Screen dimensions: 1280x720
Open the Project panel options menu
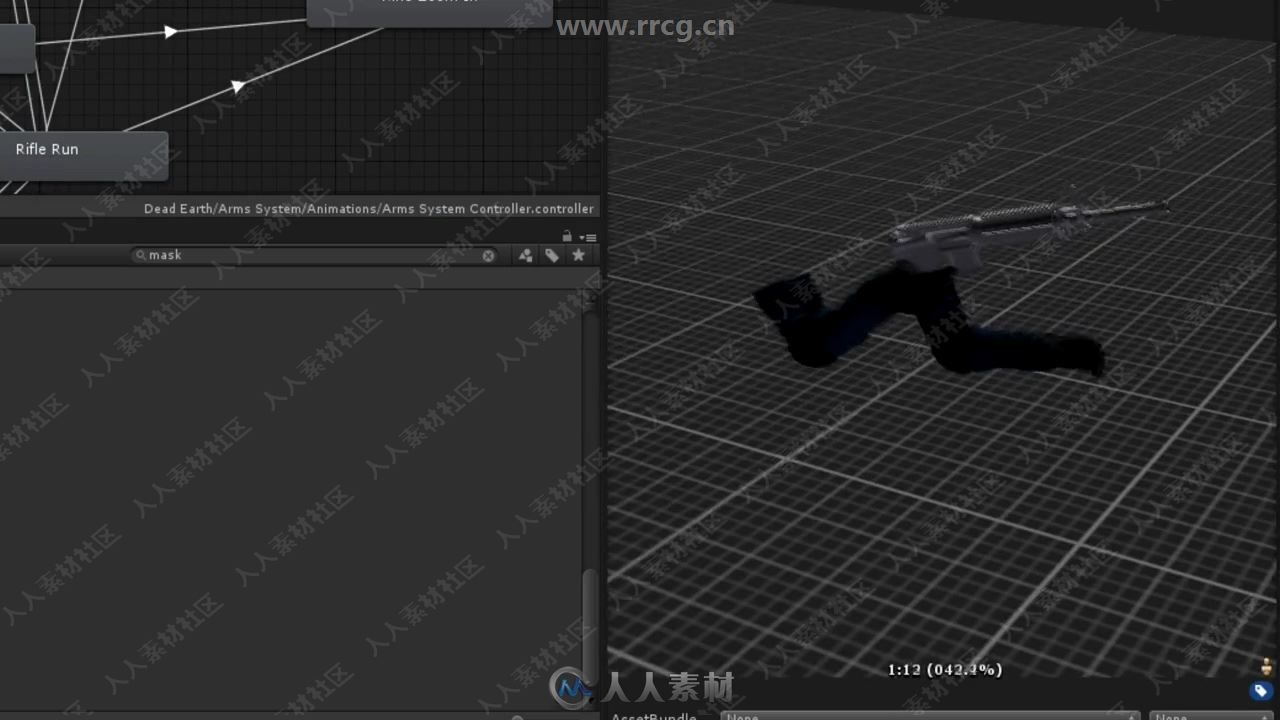click(589, 237)
